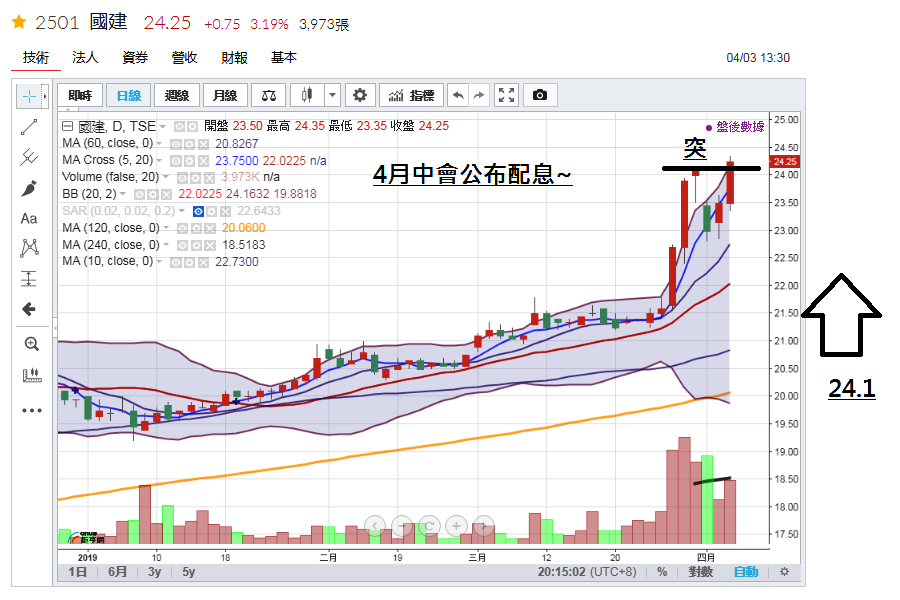Switch to 日線 daily chart
The image size is (900, 600).
point(129,95)
